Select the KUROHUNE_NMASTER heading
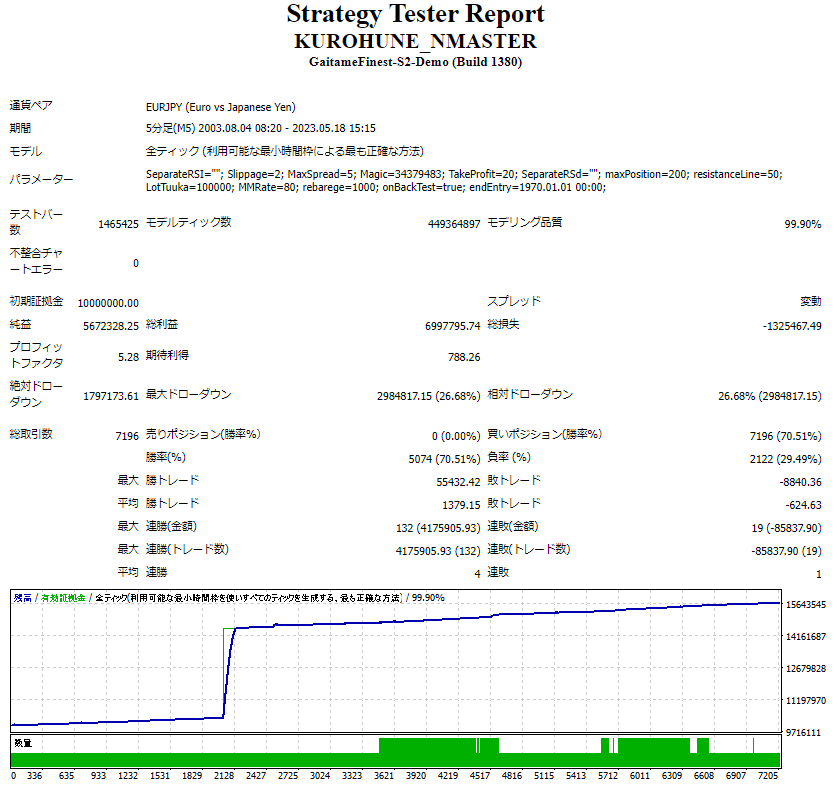 click(x=415, y=41)
